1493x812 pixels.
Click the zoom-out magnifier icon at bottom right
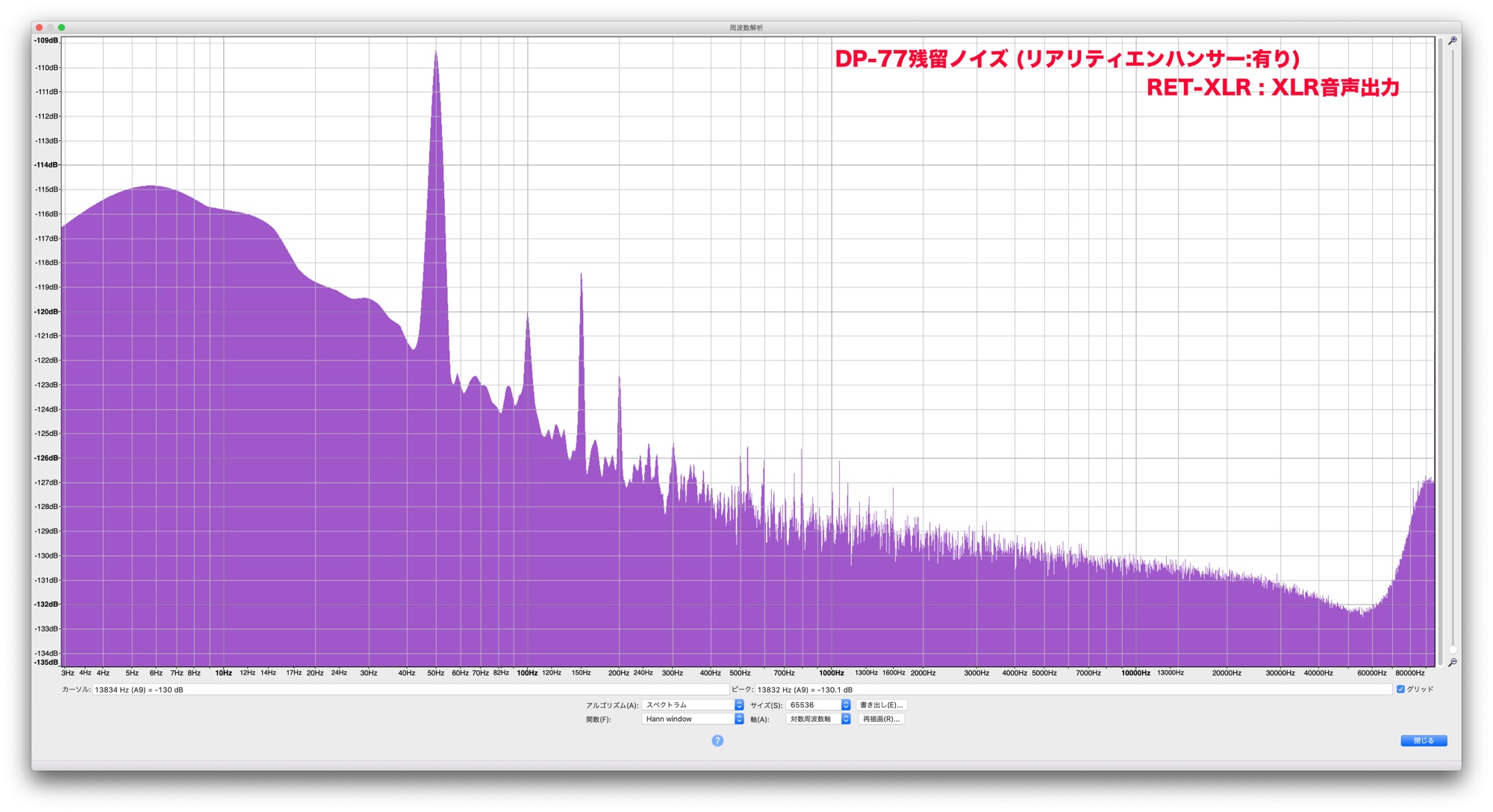click(x=1452, y=662)
